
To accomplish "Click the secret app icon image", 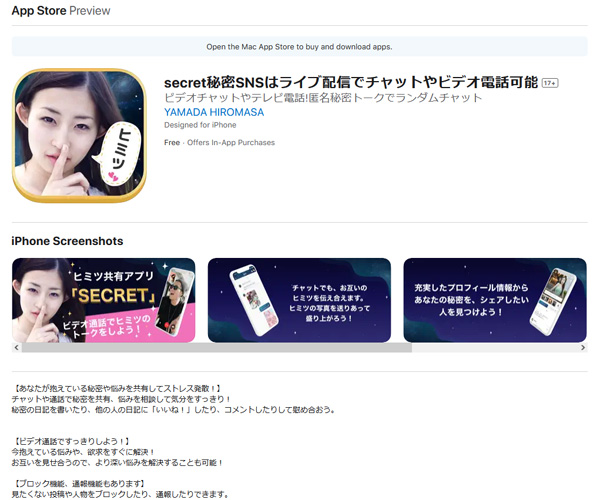I will pos(79,135).
